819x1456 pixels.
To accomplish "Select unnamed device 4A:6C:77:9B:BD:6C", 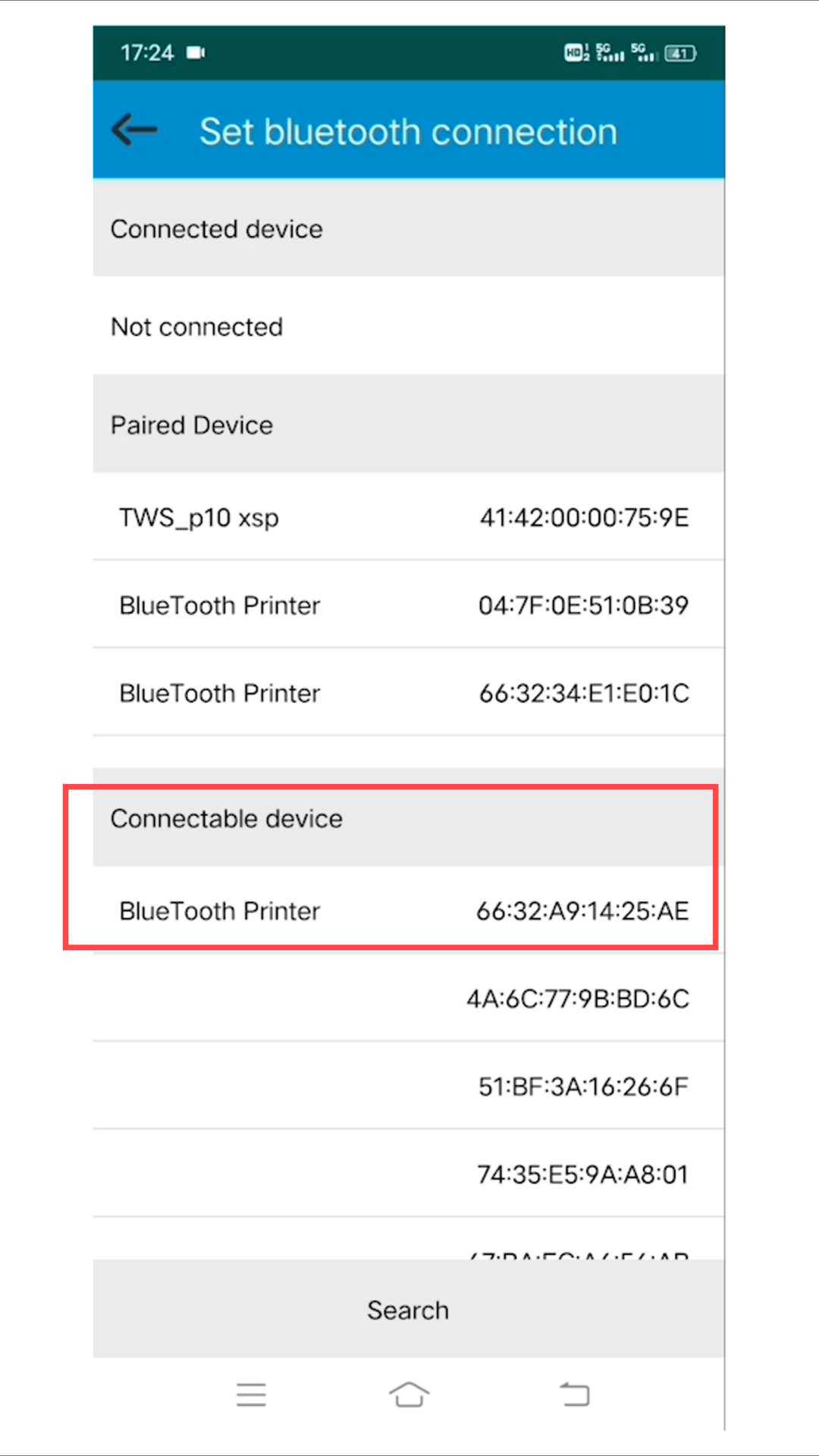I will tap(408, 998).
